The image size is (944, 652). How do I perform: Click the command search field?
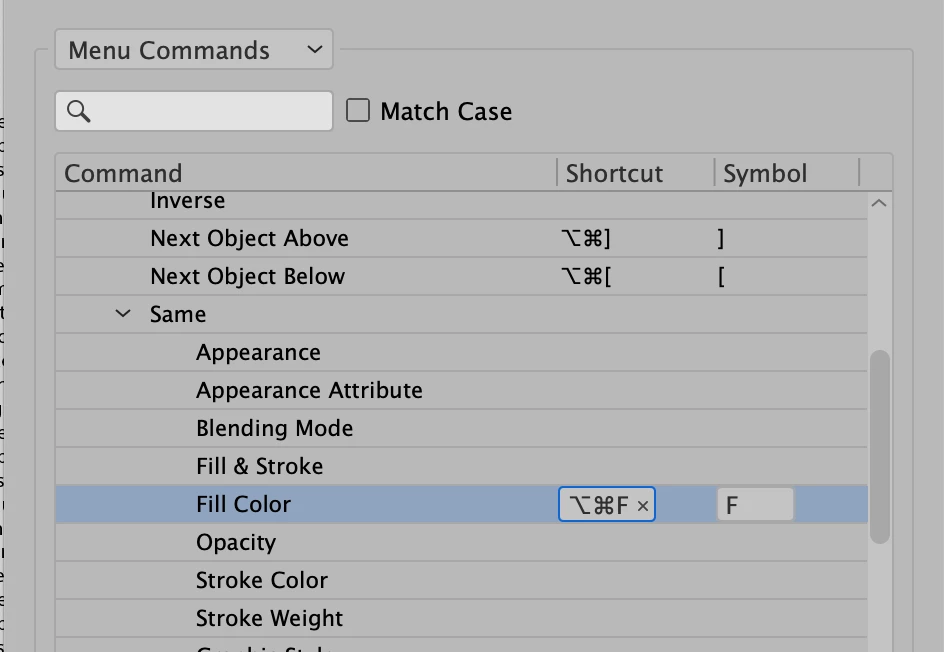pyautogui.click(x=194, y=111)
